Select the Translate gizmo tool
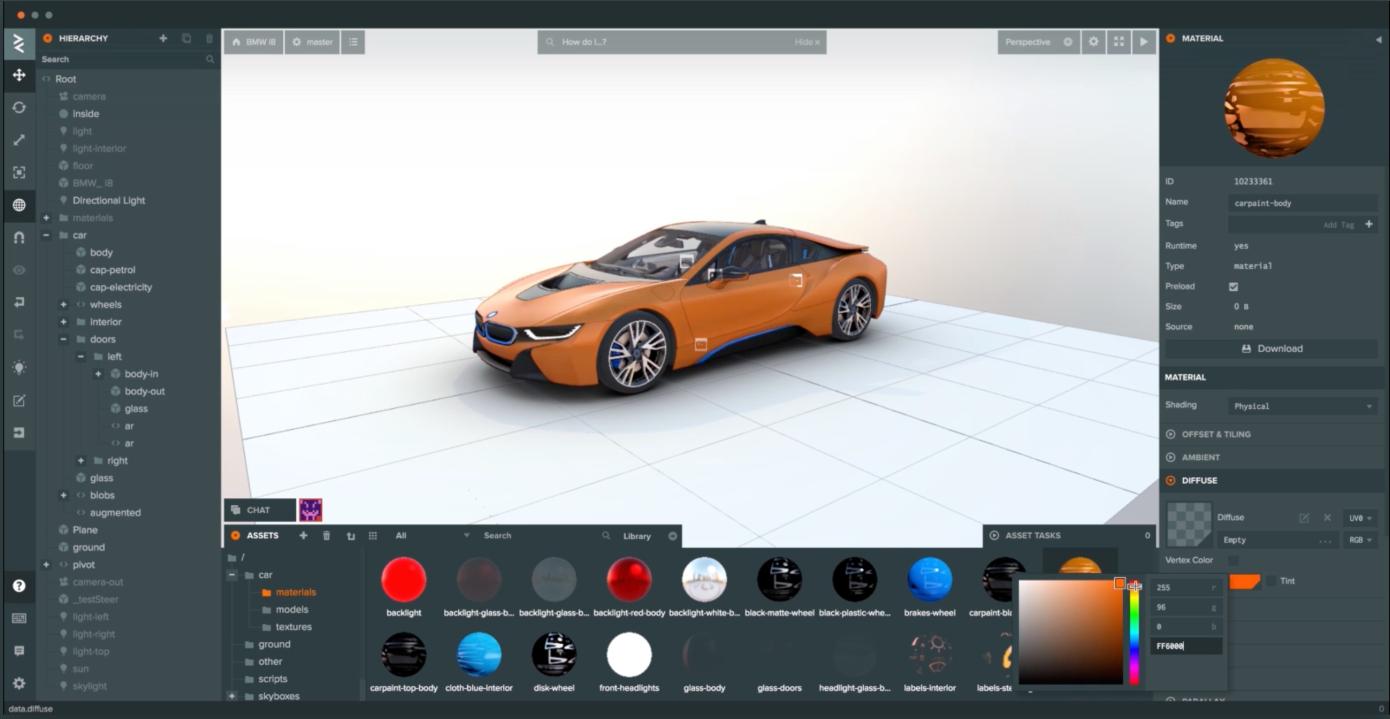1390x719 pixels. 18,75
